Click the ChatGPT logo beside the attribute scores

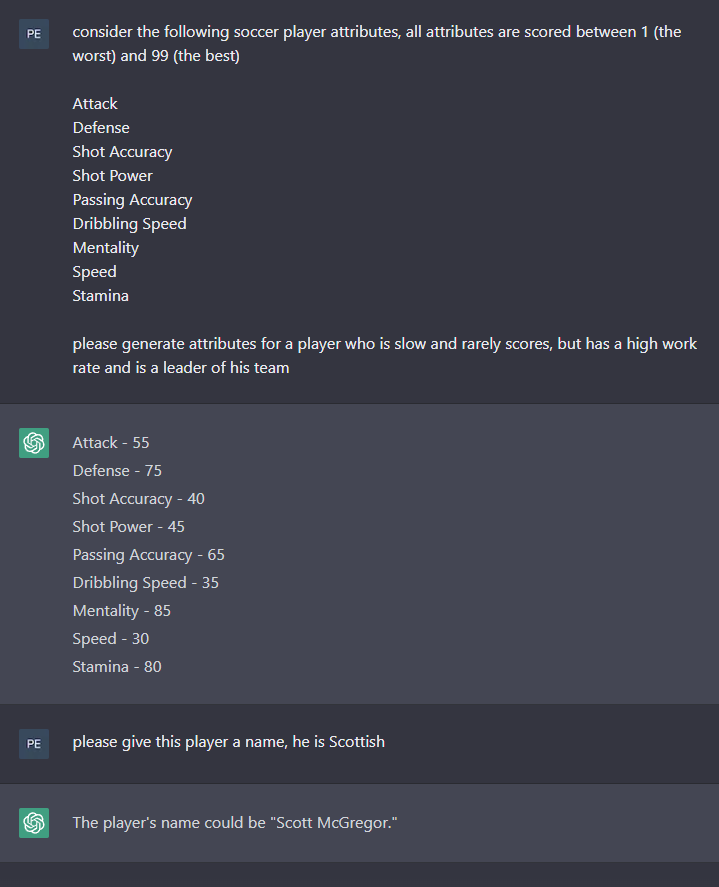[x=34, y=443]
